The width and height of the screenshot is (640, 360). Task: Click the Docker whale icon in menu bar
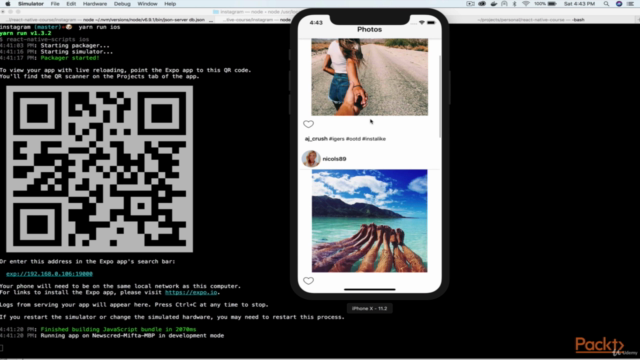click(493, 4)
